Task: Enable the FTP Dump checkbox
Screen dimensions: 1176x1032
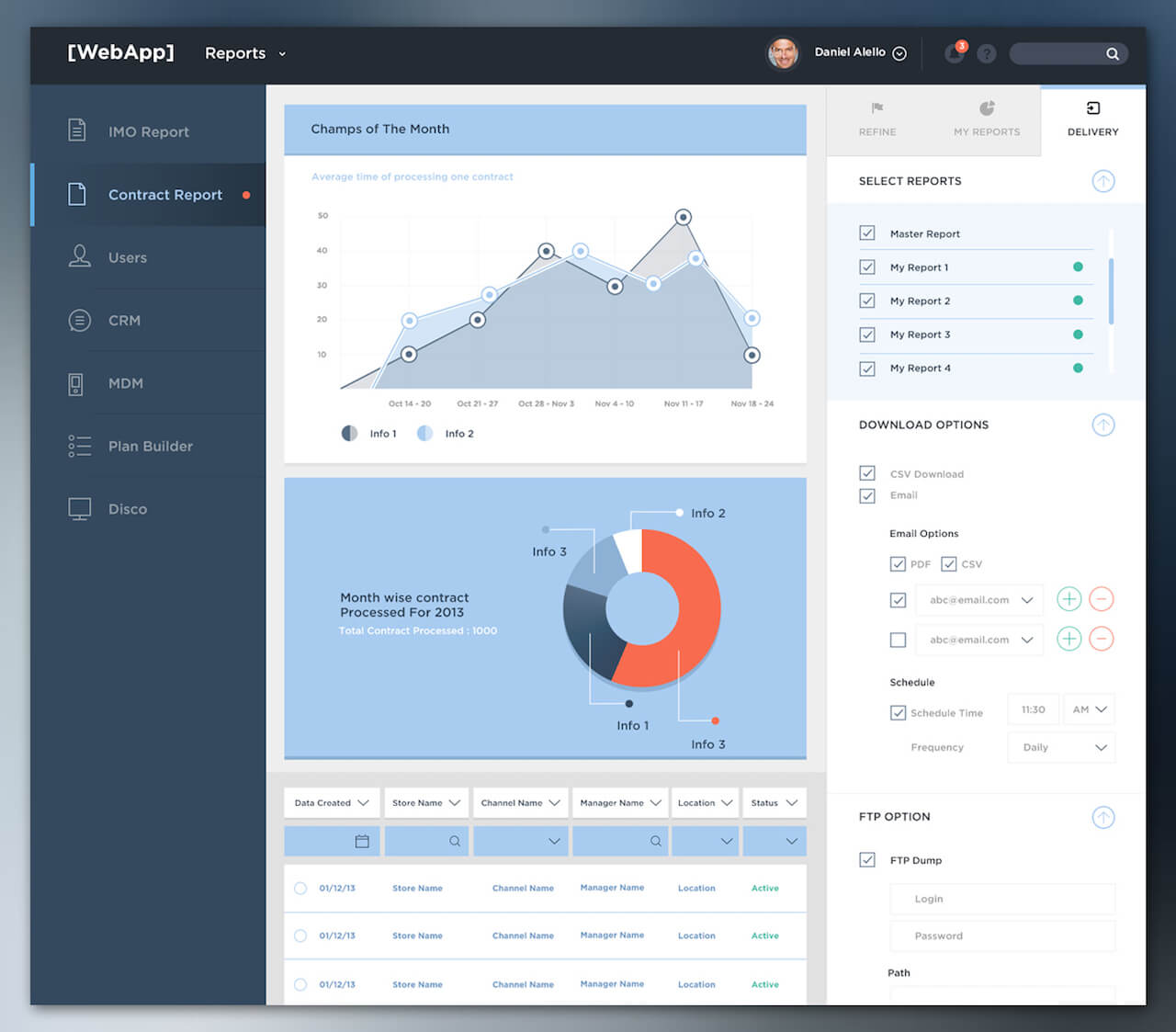Action: (867, 859)
